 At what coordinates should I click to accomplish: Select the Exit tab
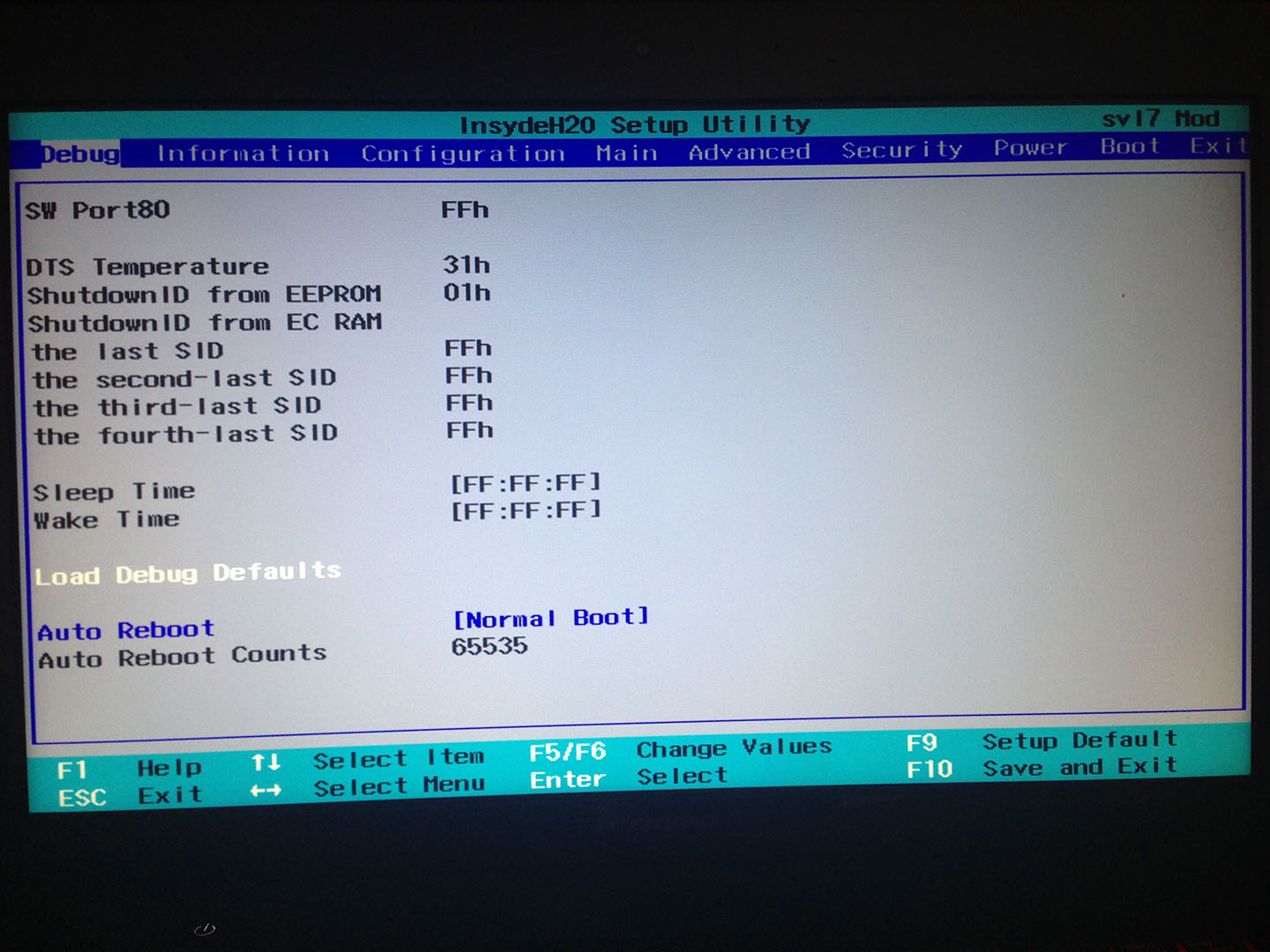1219,145
